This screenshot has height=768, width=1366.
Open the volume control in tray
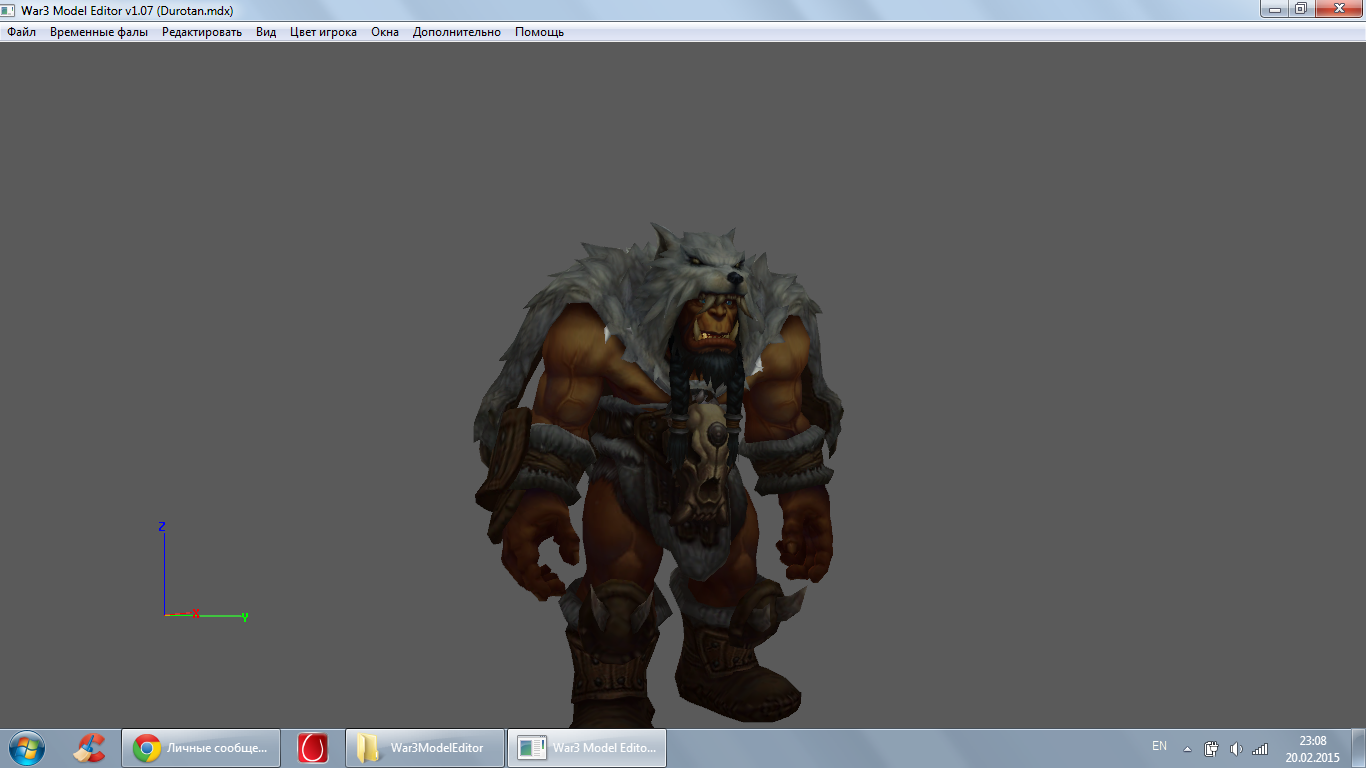click(x=1236, y=748)
